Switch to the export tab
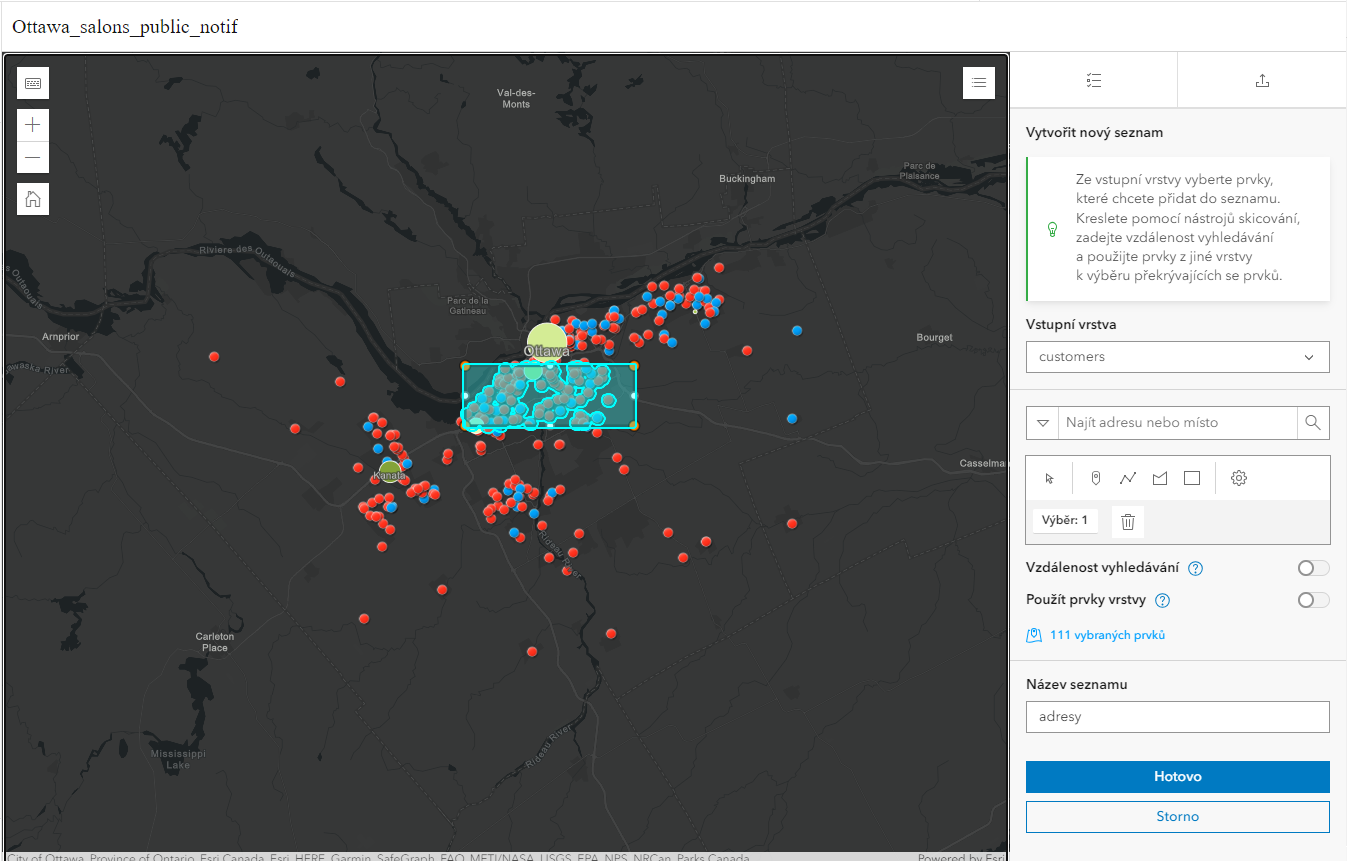Screen dimensions: 1347x861 pyautogui.click(x=1262, y=81)
